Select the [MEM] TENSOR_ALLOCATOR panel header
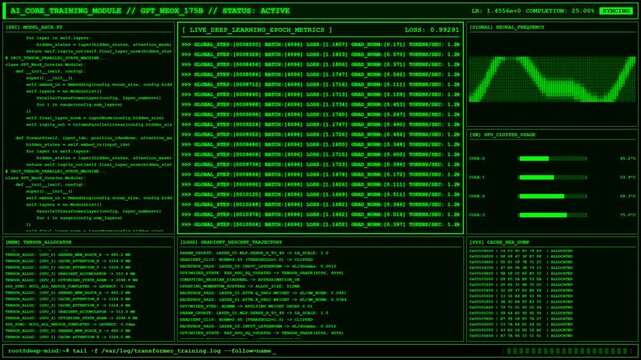The width and height of the screenshot is (641, 360). tap(38, 242)
